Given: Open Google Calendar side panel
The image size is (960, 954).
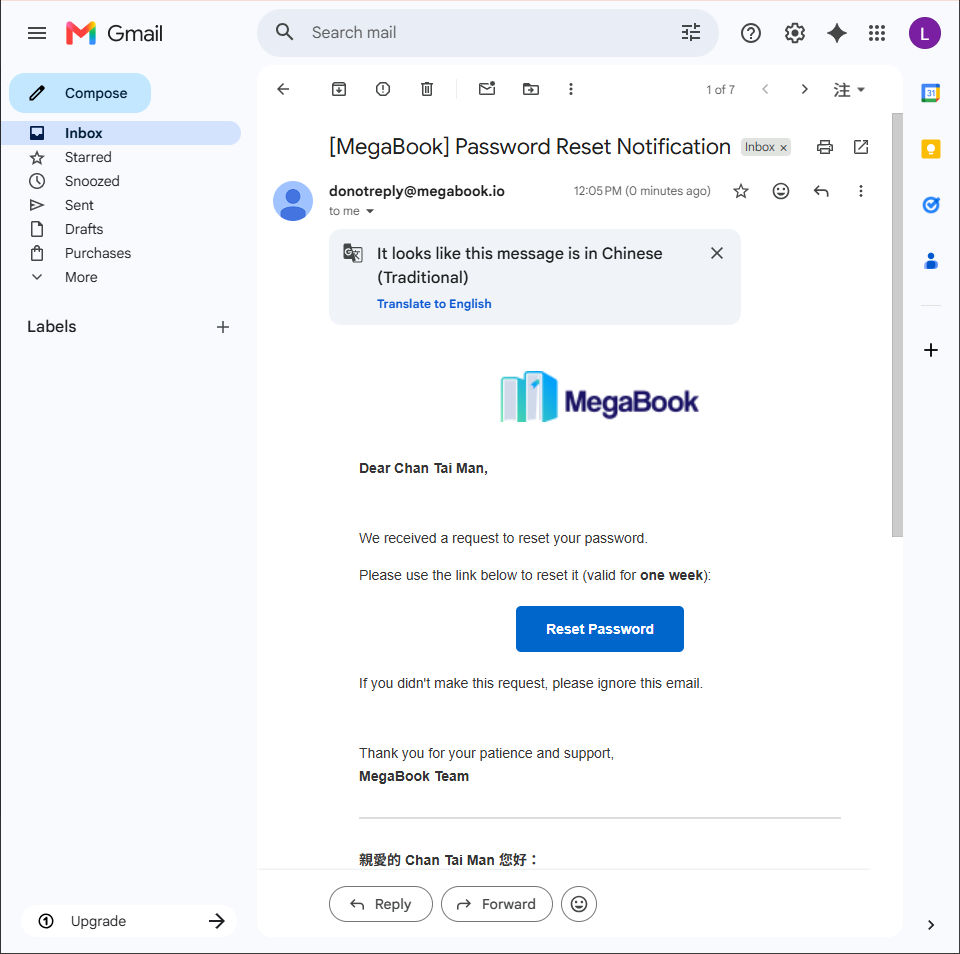Looking at the screenshot, I should [x=931, y=93].
